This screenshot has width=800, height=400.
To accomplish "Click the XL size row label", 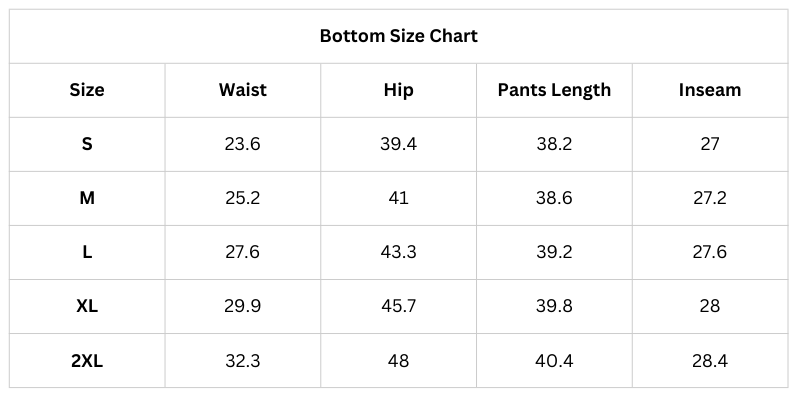I will (x=87, y=306).
